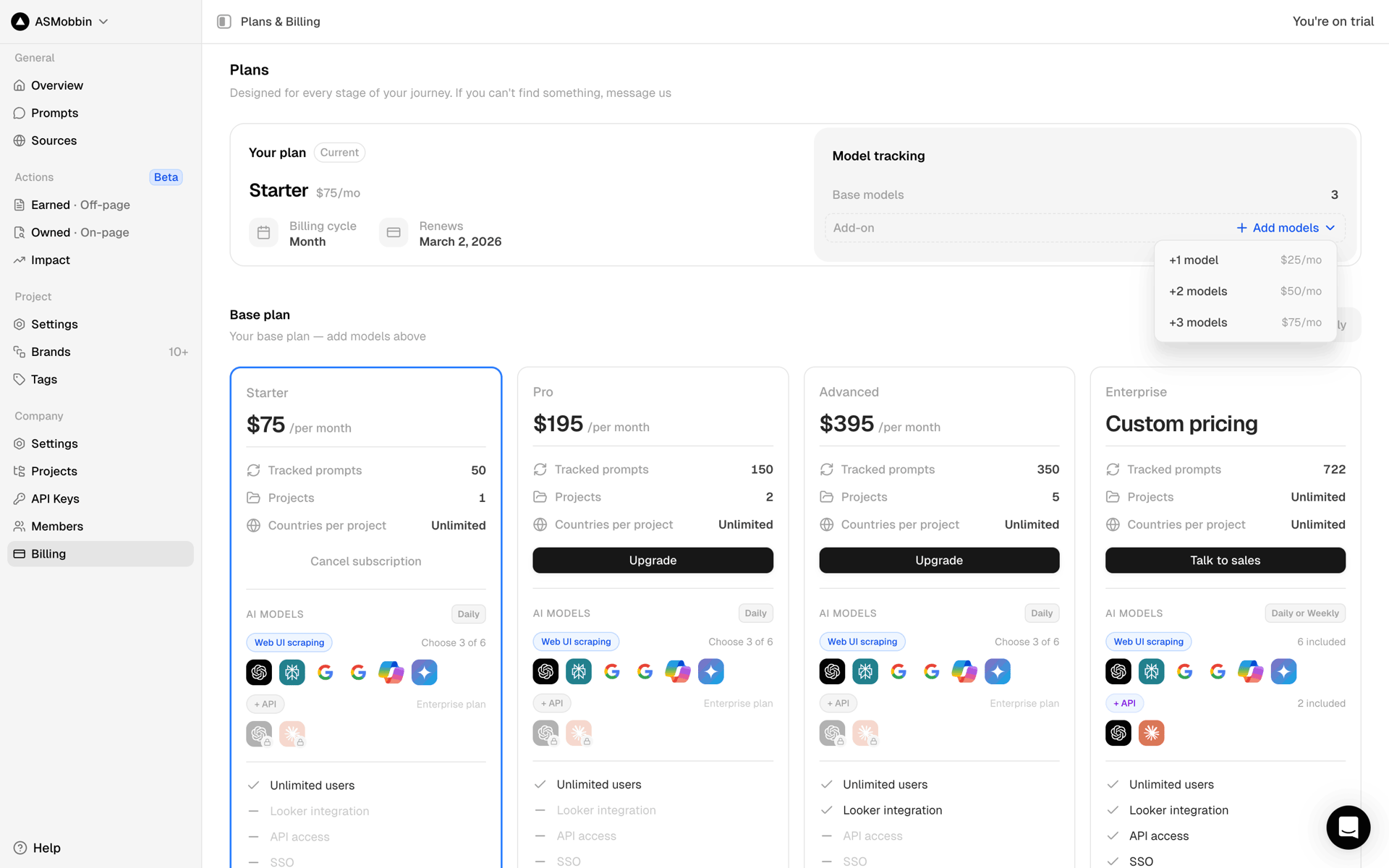This screenshot has height=868, width=1389.
Task: Open Sources in the sidebar
Action: pos(101,140)
